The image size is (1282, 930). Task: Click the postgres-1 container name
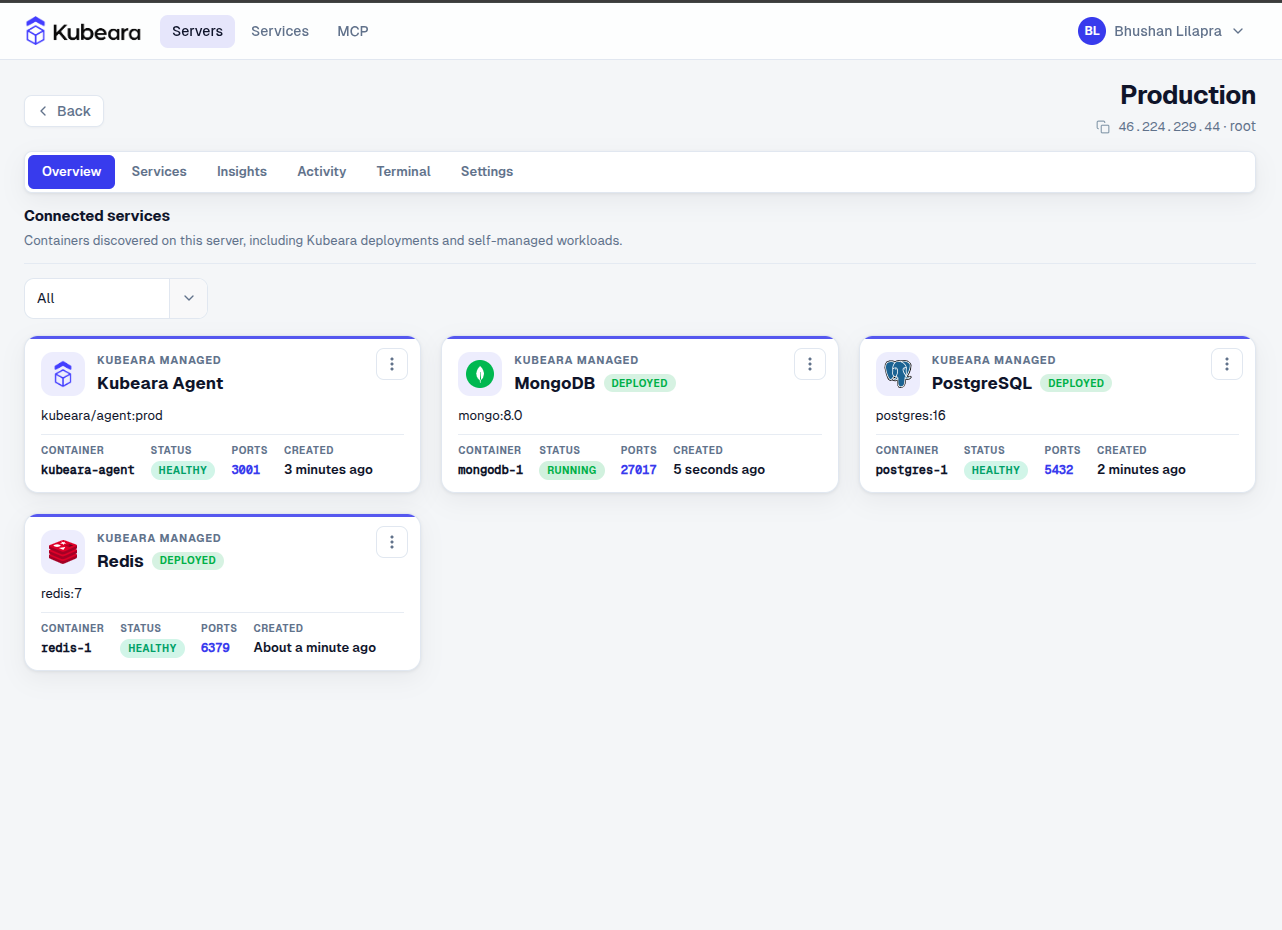[x=912, y=470]
